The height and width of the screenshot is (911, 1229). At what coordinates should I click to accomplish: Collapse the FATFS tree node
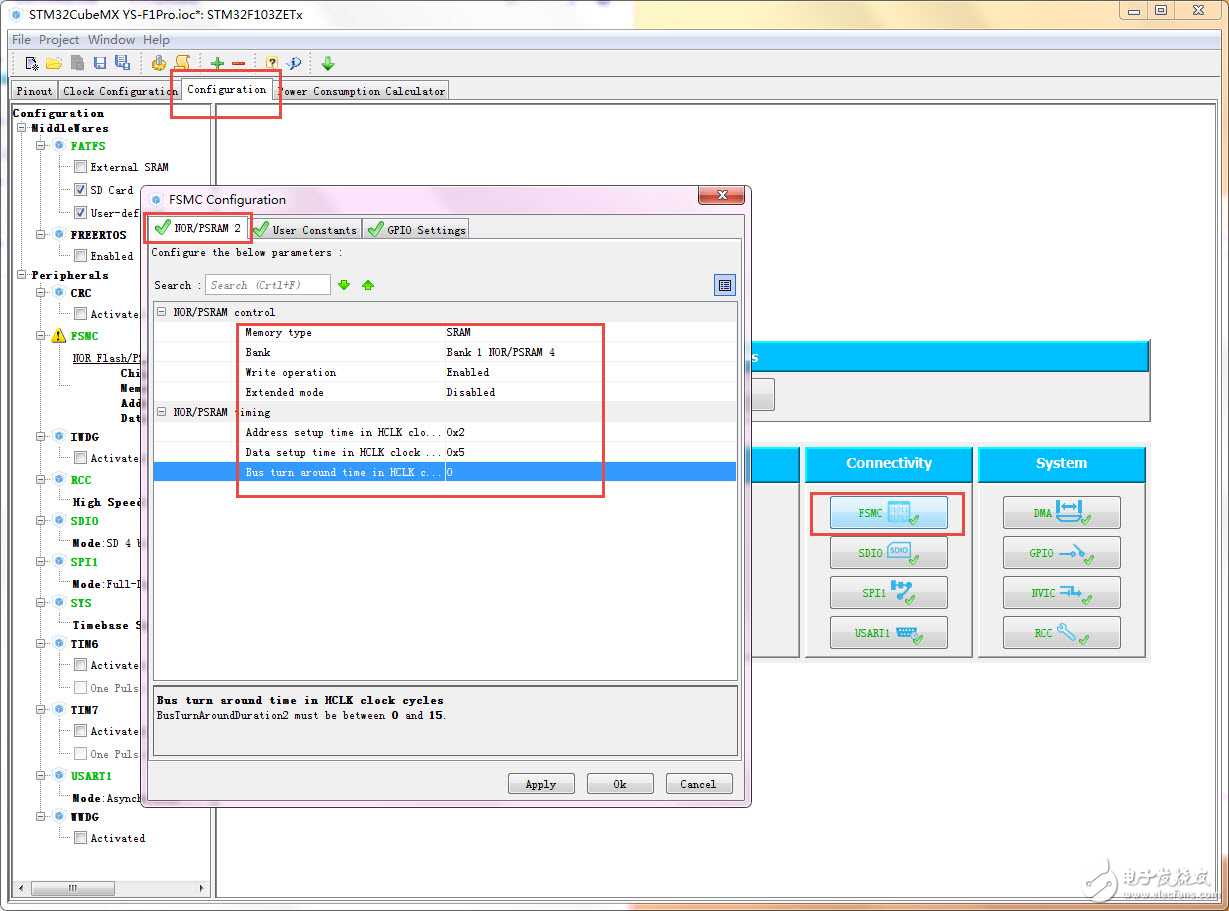(42, 146)
